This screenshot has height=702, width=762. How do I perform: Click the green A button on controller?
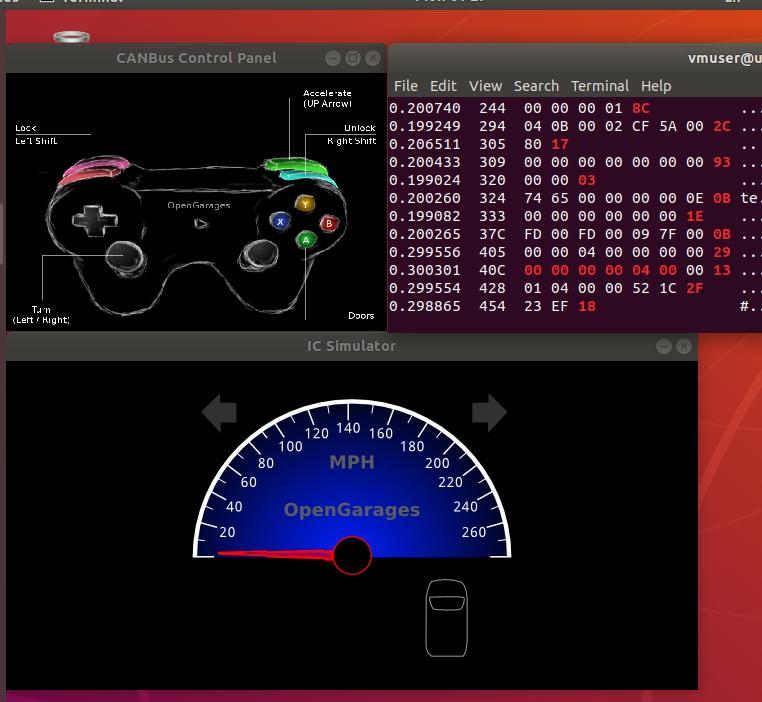coord(306,240)
